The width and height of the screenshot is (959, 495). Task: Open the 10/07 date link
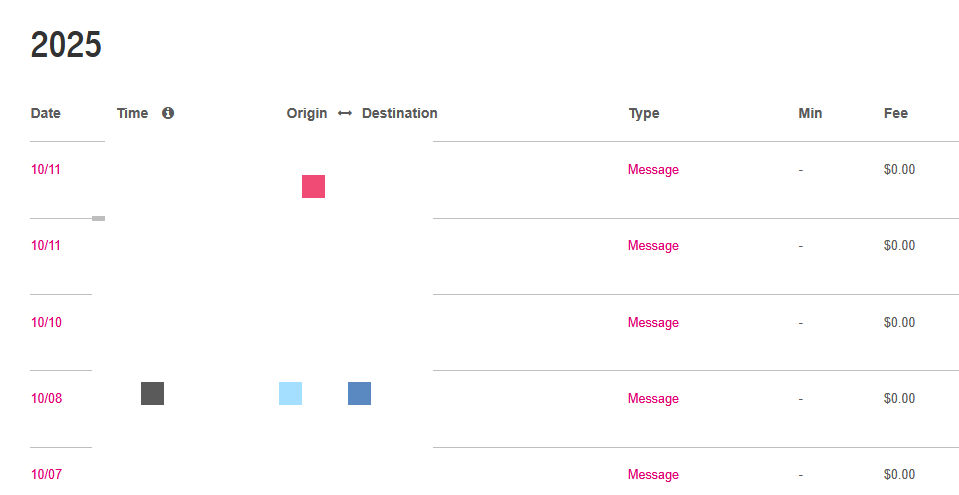(46, 474)
